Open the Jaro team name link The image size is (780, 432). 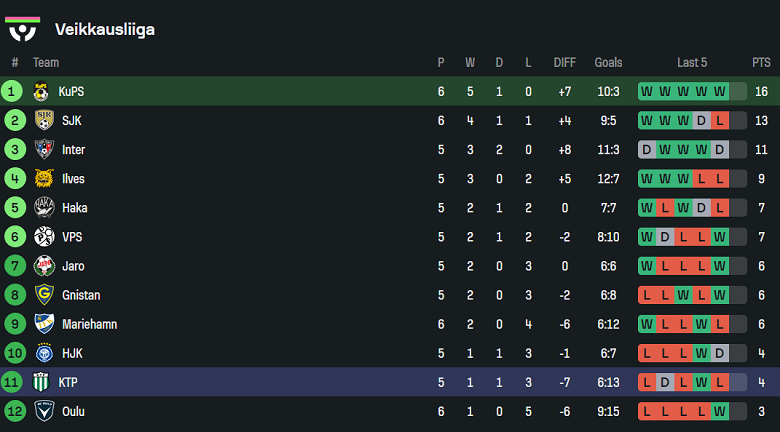click(x=73, y=266)
